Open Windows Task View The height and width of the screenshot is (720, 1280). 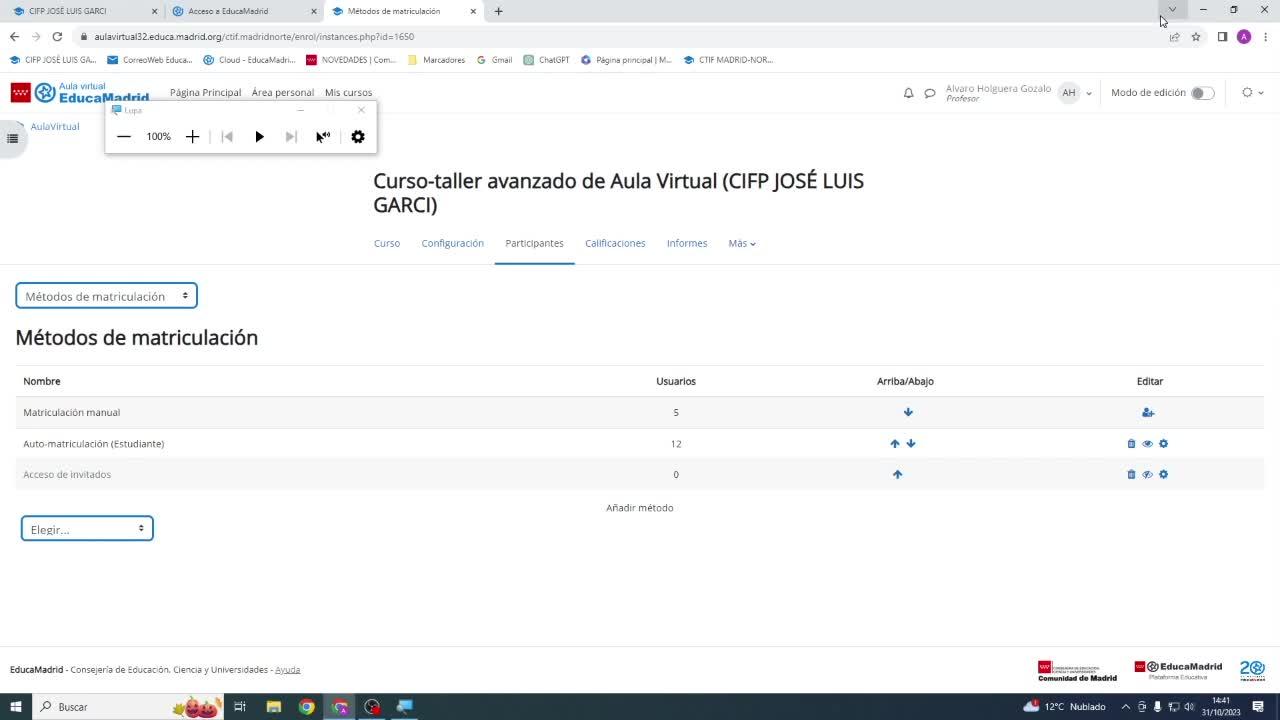(240, 707)
